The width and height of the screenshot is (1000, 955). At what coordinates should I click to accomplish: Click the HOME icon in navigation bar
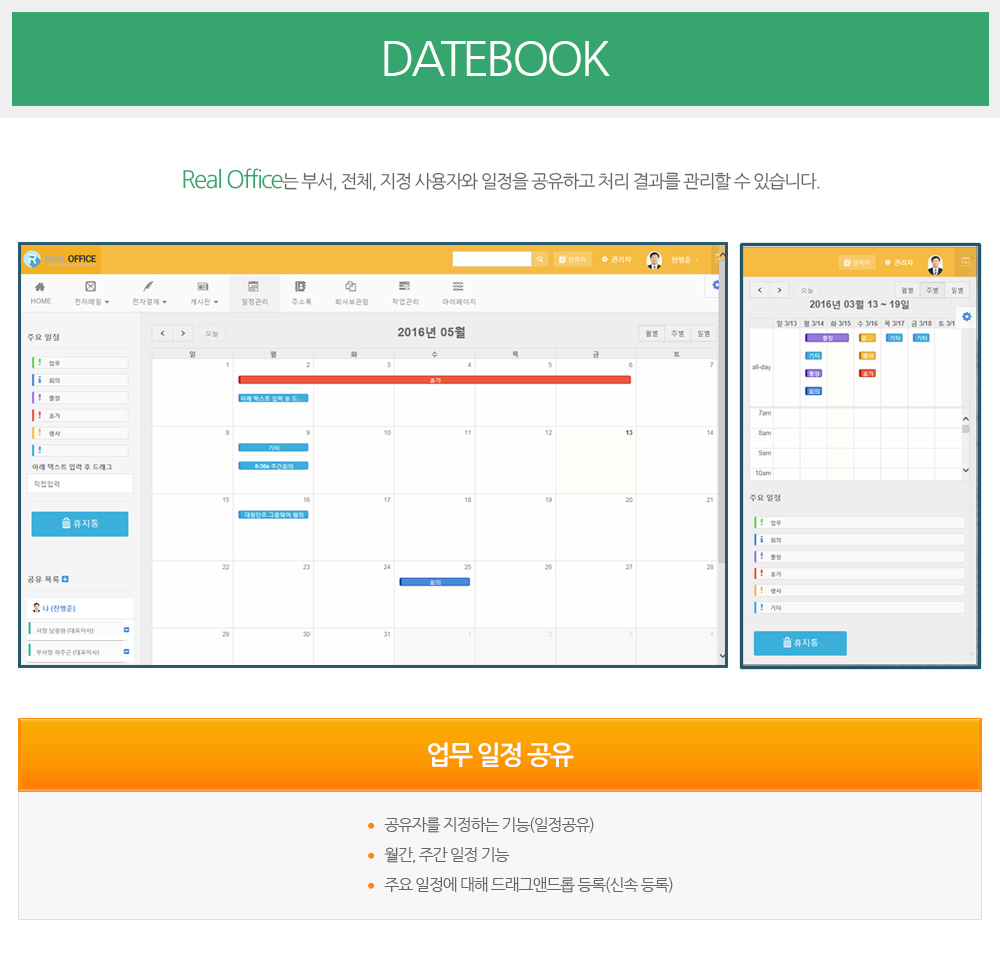click(41, 287)
